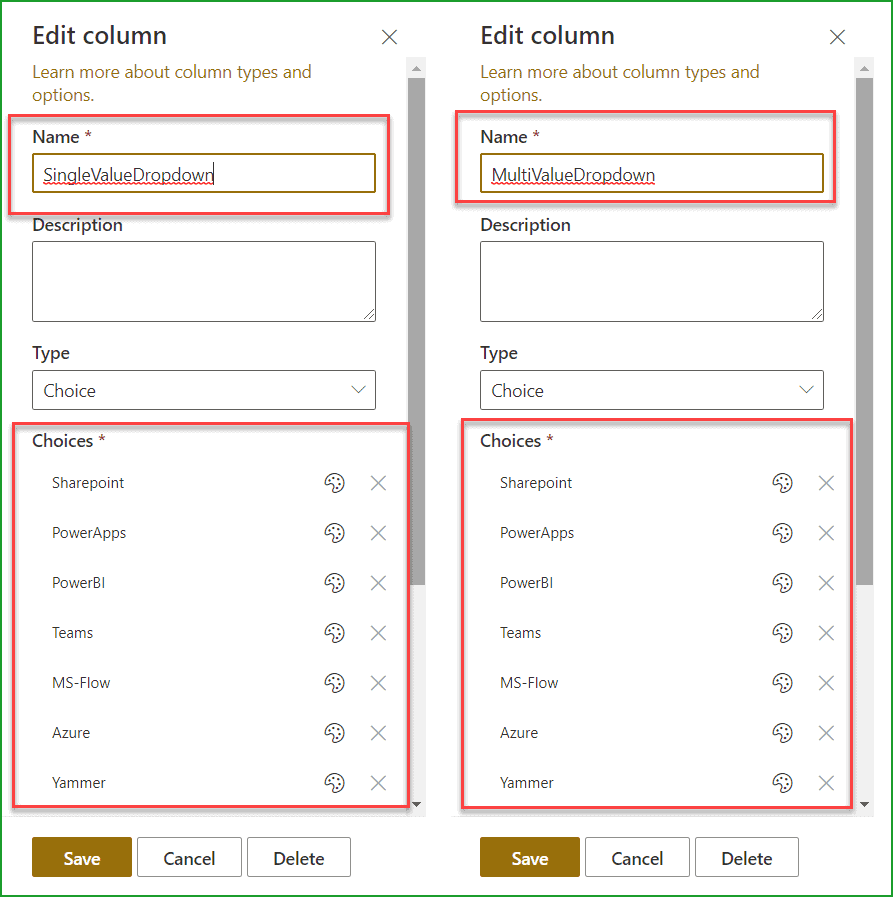Click the SingleValueDropdown name field

pyautogui.click(x=204, y=173)
